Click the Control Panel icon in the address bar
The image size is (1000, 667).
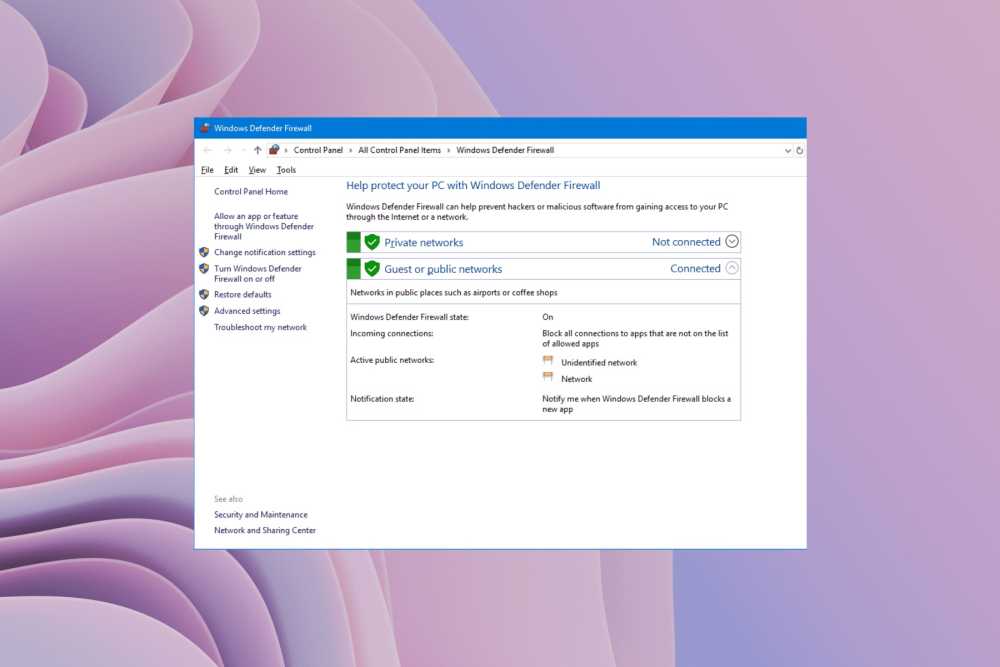[x=274, y=149]
